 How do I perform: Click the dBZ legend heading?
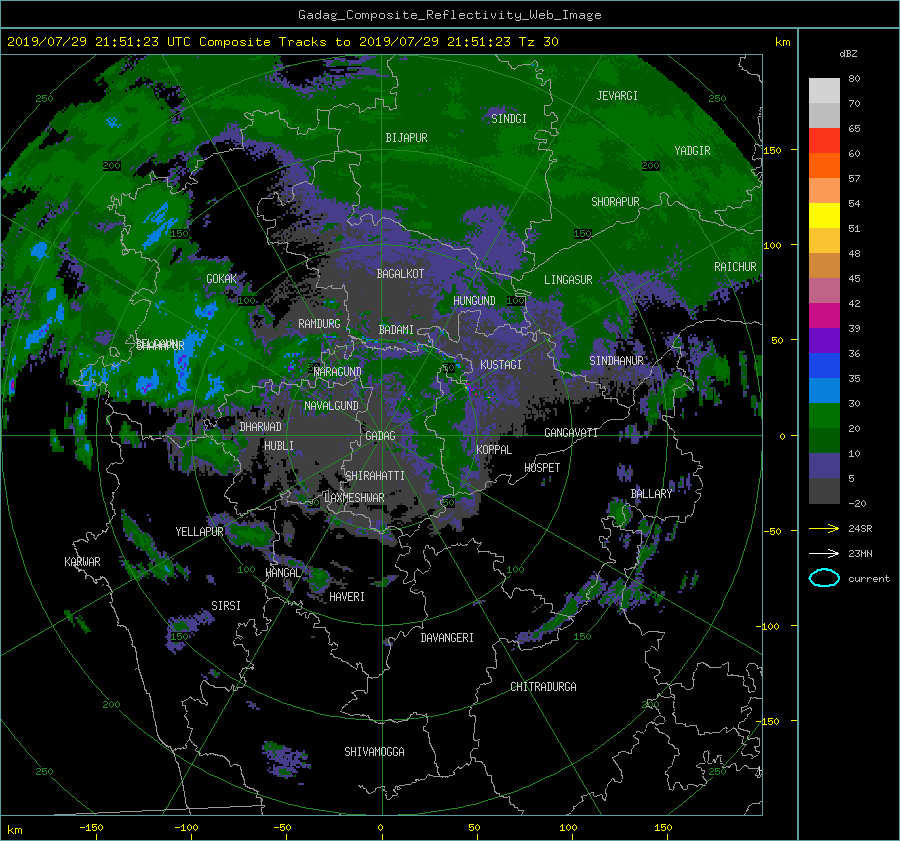click(848, 53)
